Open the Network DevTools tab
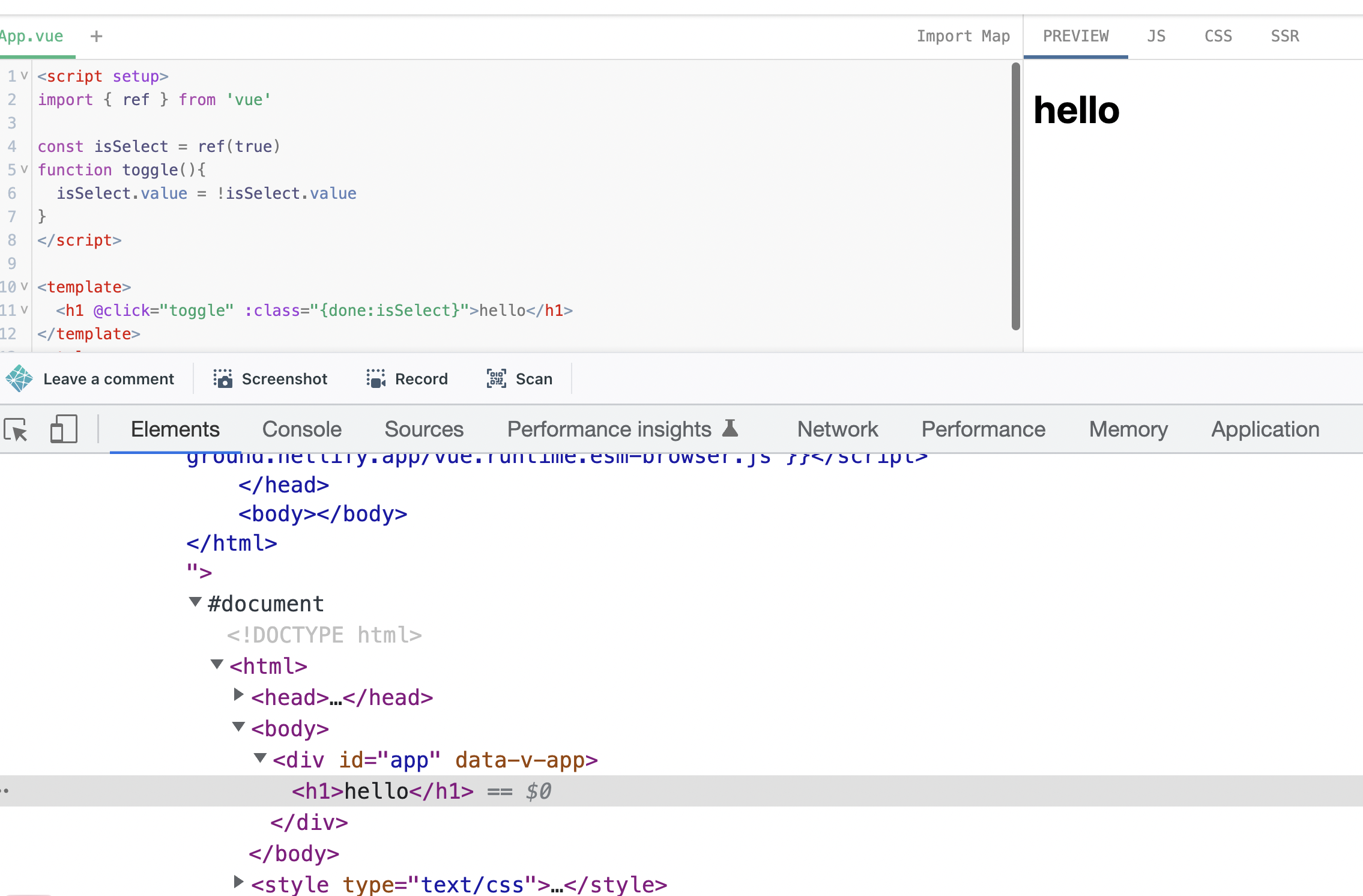The width and height of the screenshot is (1363, 896). [838, 429]
